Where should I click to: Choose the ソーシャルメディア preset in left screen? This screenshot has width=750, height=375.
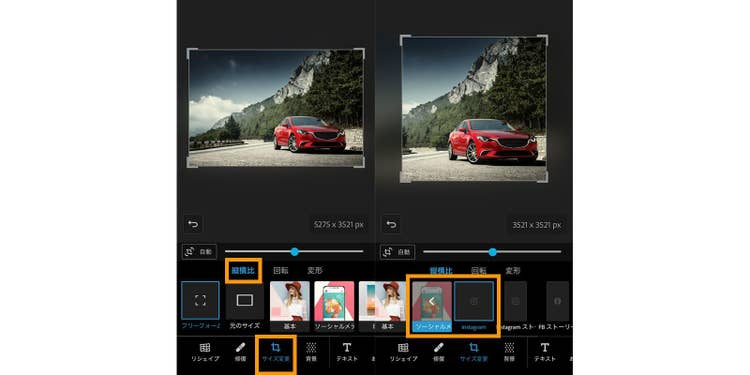(334, 306)
